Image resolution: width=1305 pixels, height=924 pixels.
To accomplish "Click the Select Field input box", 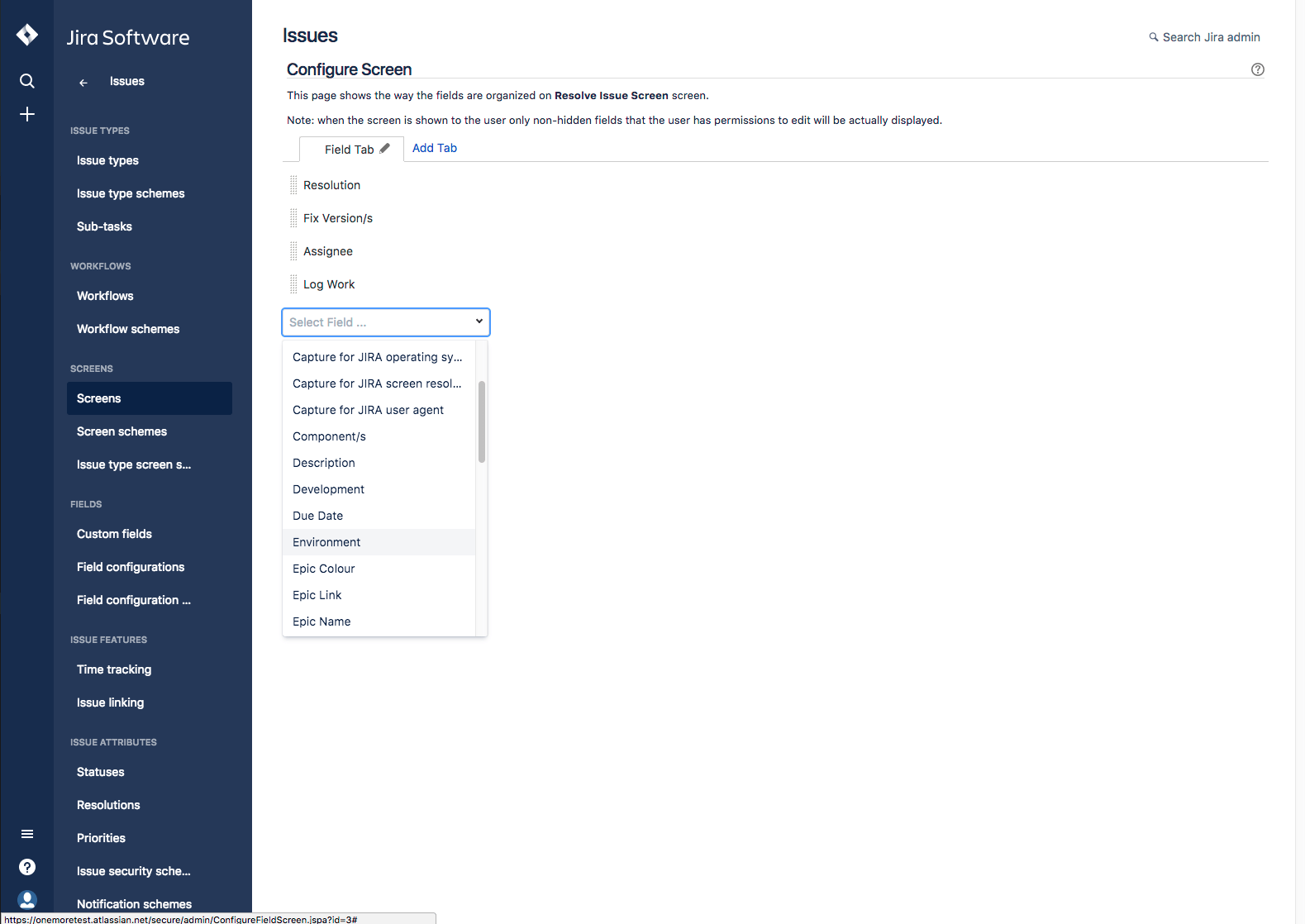I will 386,322.
